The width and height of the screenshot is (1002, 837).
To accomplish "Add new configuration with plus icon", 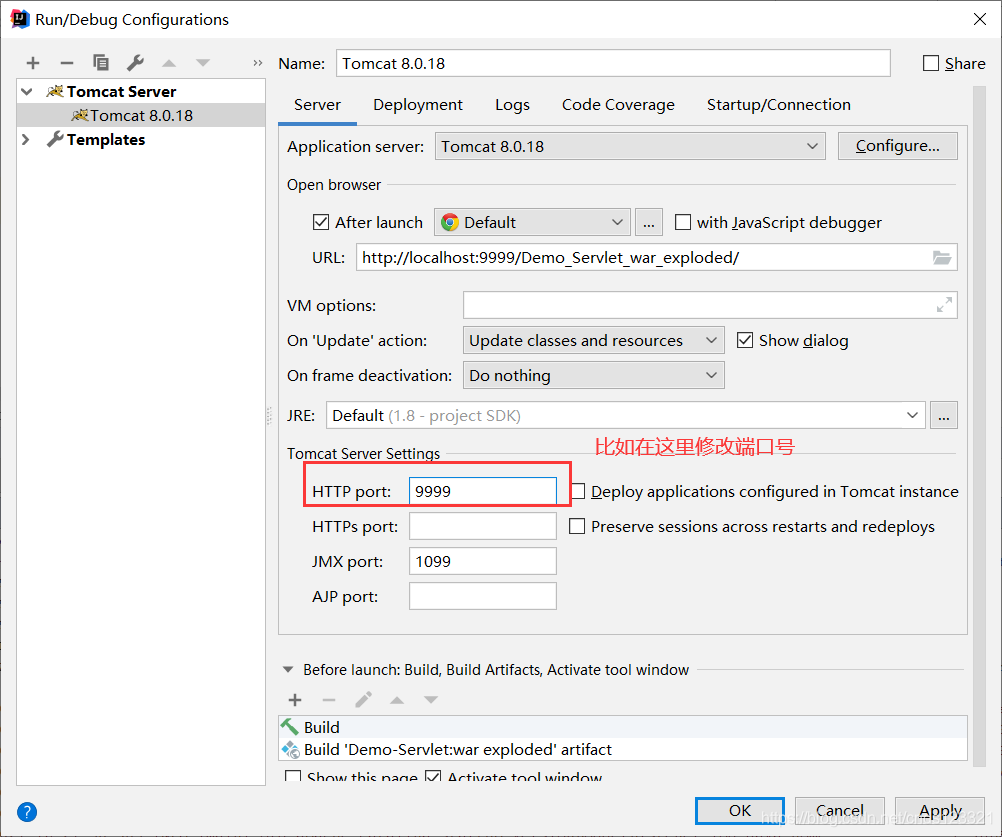I will click(x=33, y=63).
